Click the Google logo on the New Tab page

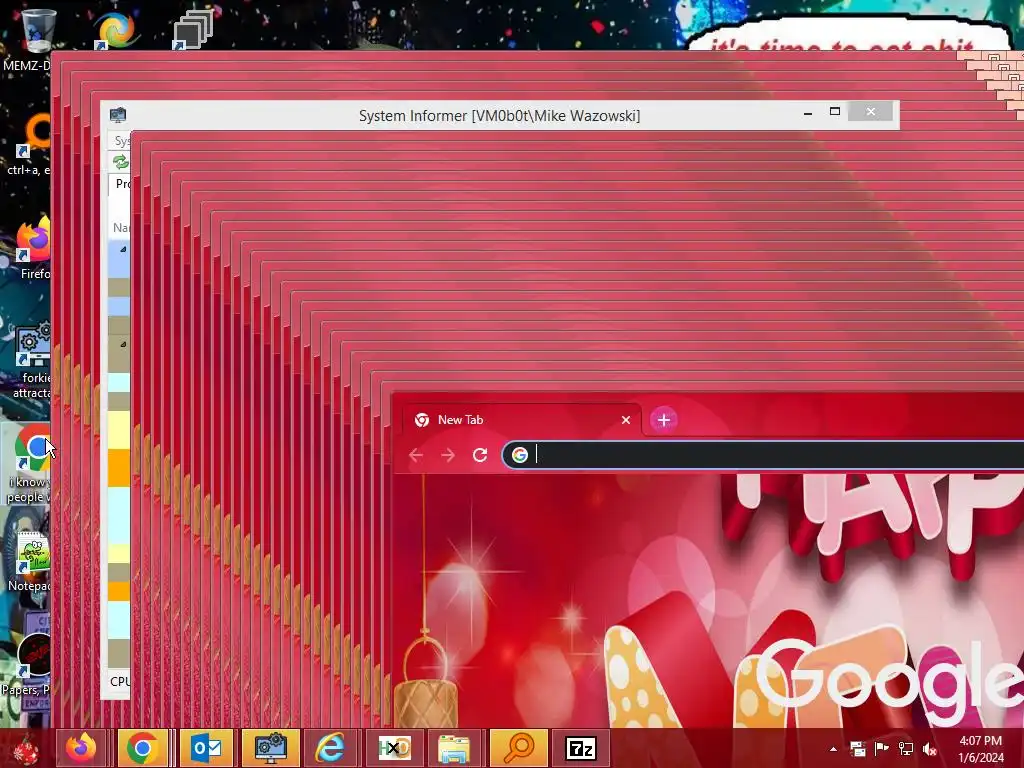[x=889, y=679]
